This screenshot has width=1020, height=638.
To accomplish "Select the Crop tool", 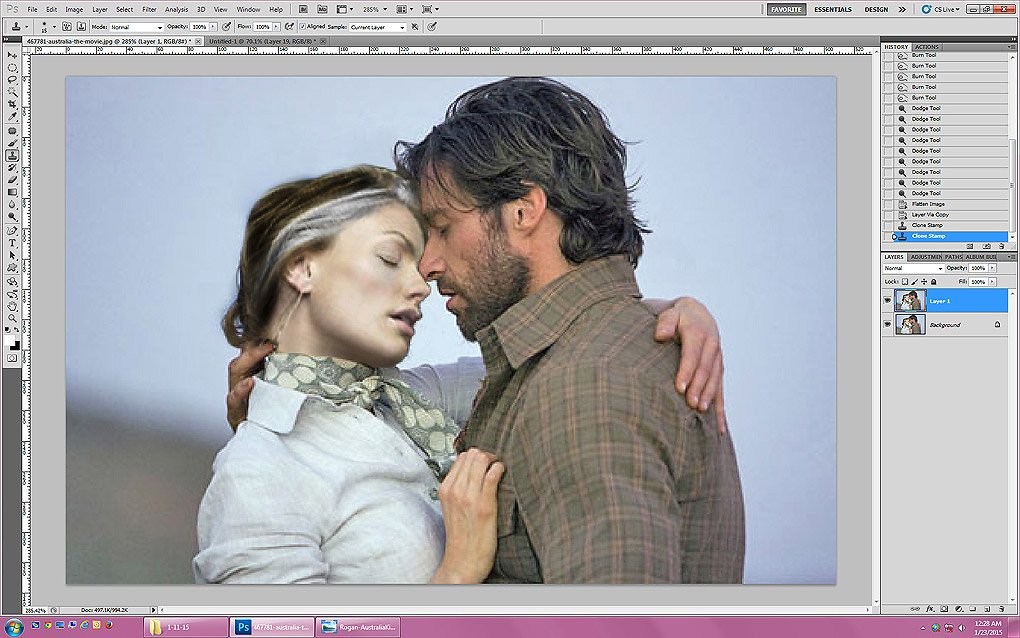I will point(12,104).
